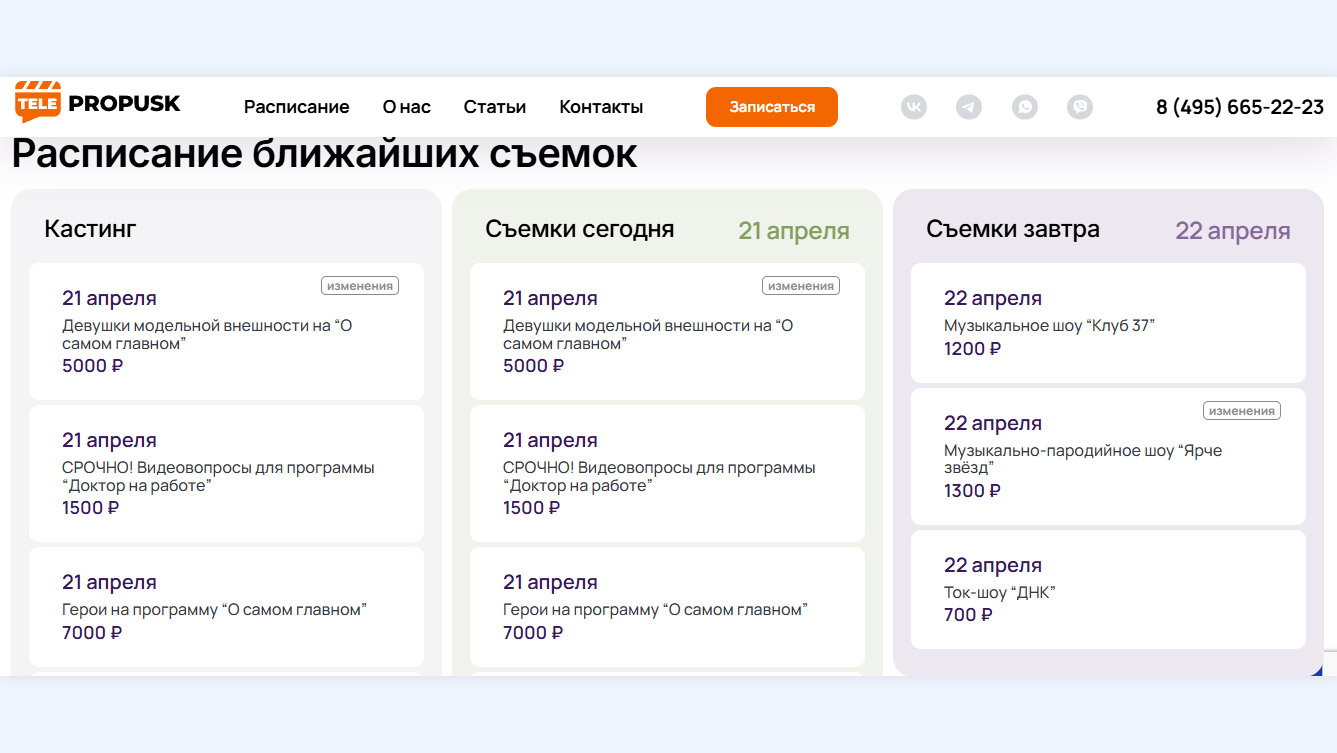
Task: Click the TELE PROPUSK logo
Action: coord(98,102)
